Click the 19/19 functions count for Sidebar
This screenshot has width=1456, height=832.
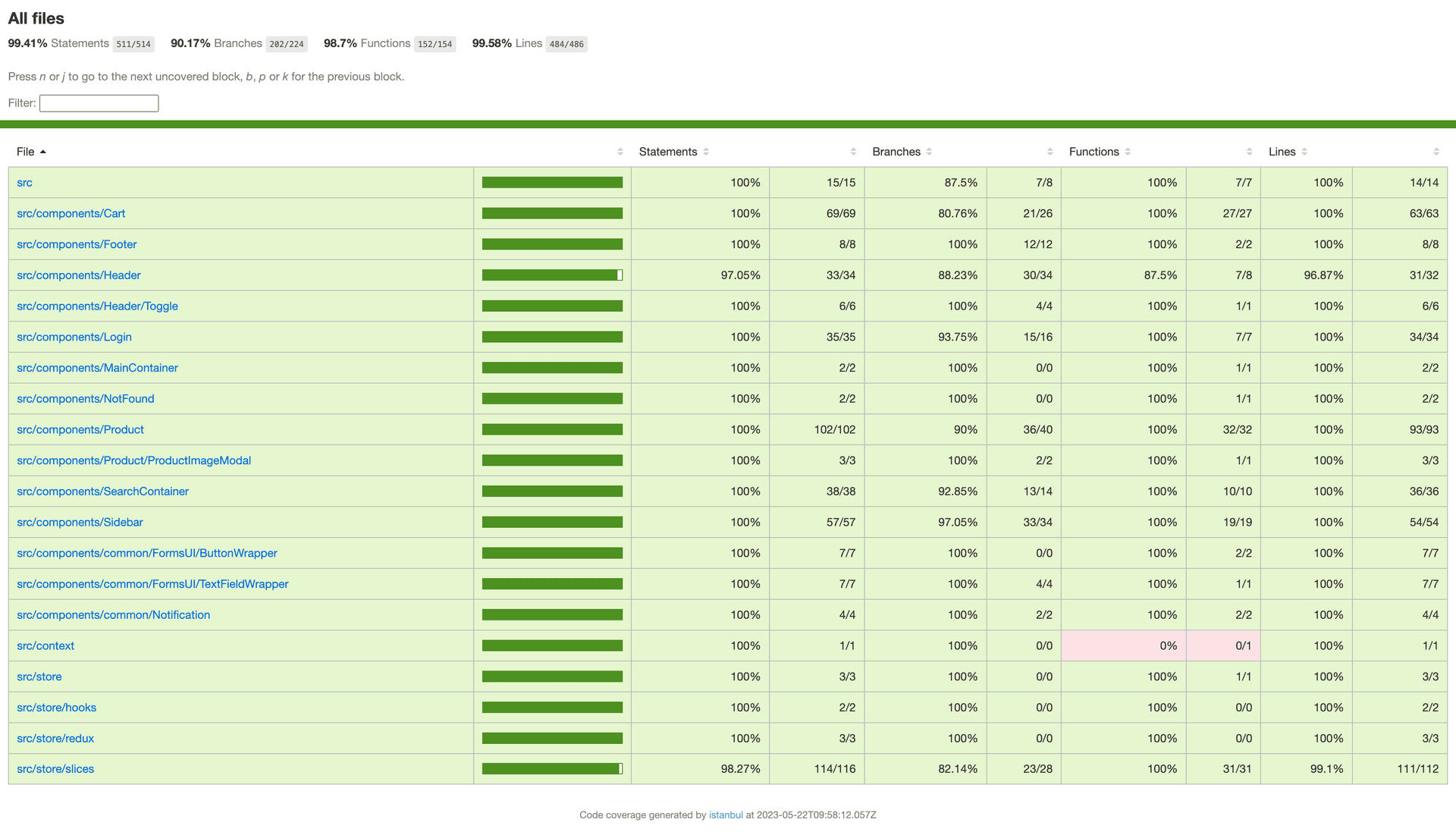click(1237, 523)
